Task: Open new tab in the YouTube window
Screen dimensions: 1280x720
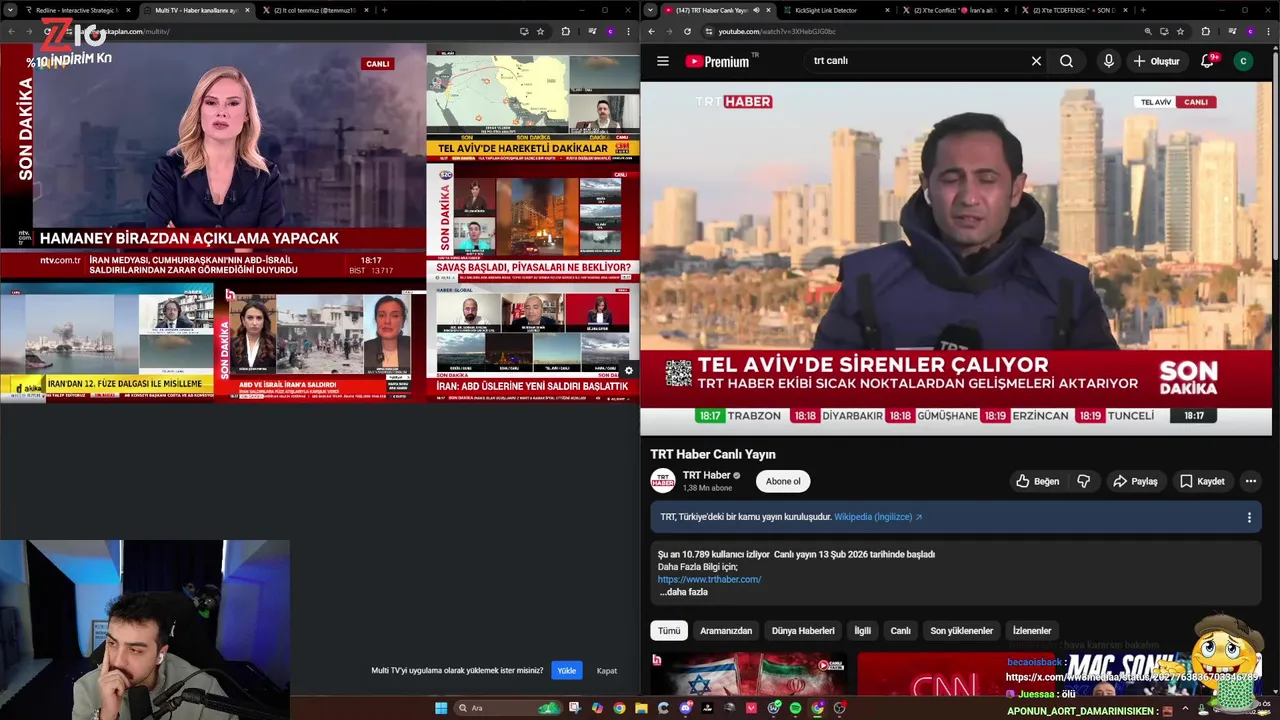Action: coord(1142,10)
